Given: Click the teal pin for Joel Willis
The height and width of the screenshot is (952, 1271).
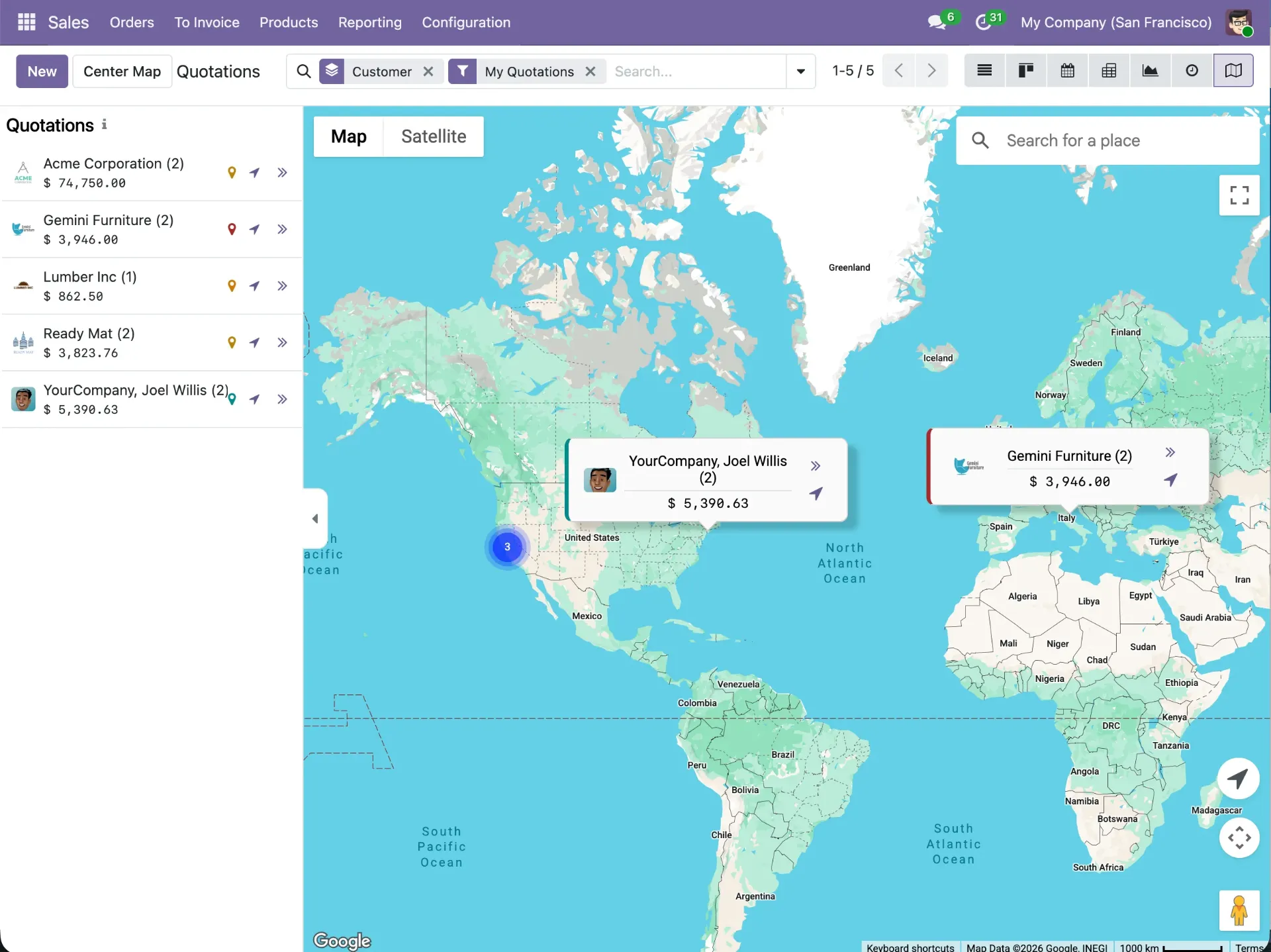Looking at the screenshot, I should pyautogui.click(x=232, y=399).
